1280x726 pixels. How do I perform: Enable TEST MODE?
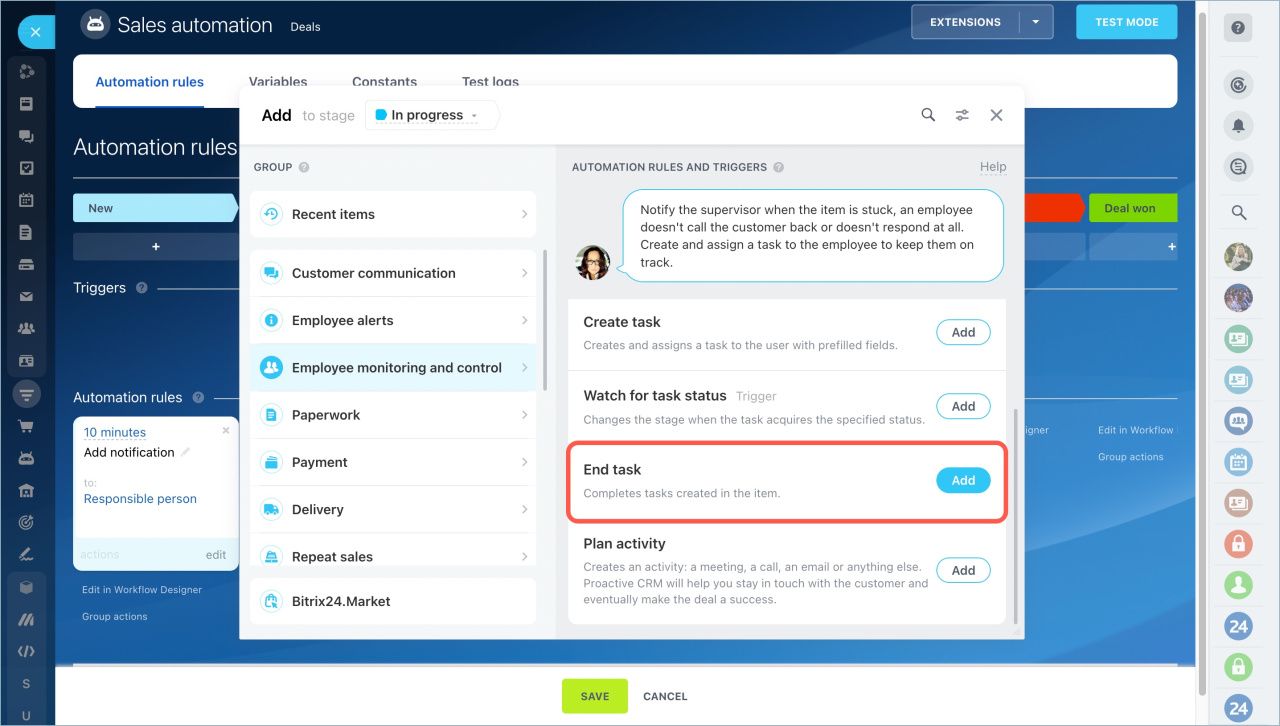[1126, 22]
